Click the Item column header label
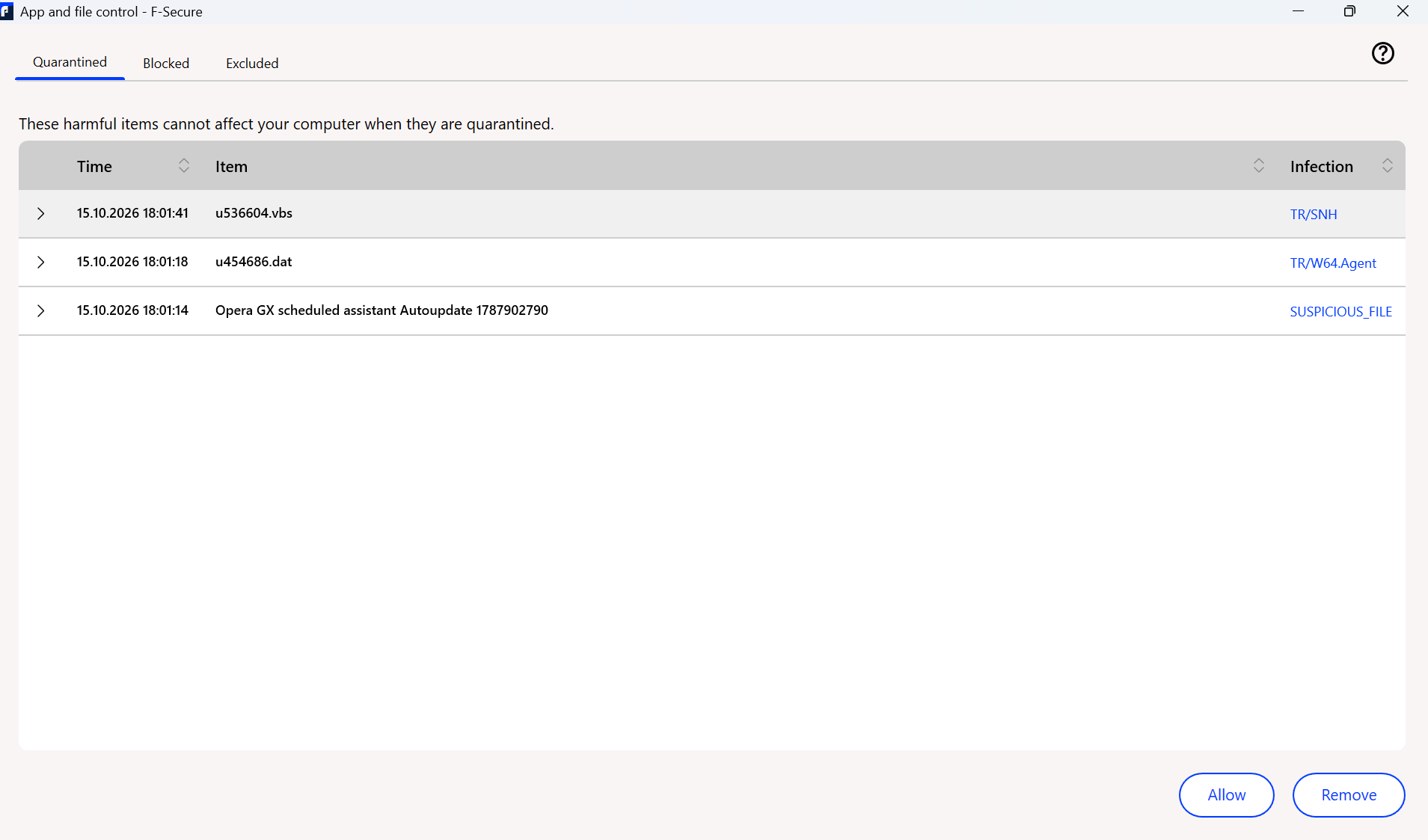The width and height of the screenshot is (1428, 840). click(x=231, y=167)
